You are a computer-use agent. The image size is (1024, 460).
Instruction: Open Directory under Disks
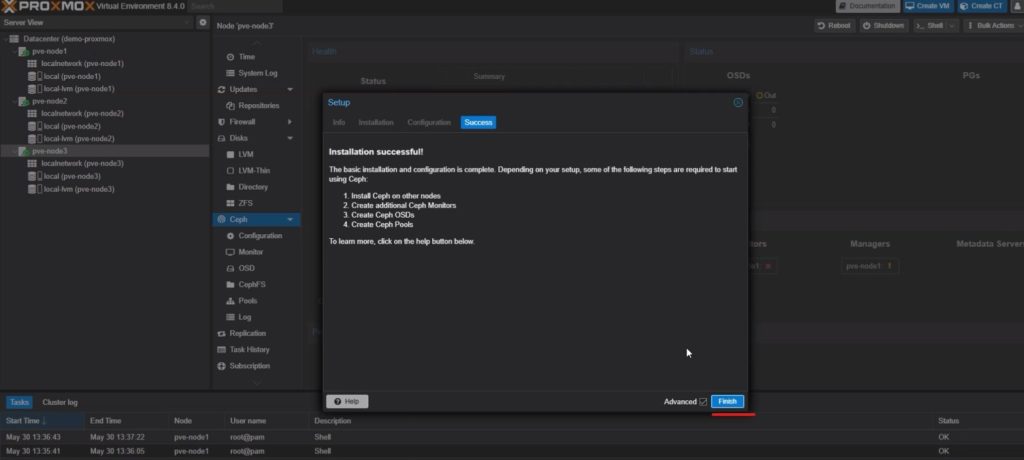click(x=253, y=187)
